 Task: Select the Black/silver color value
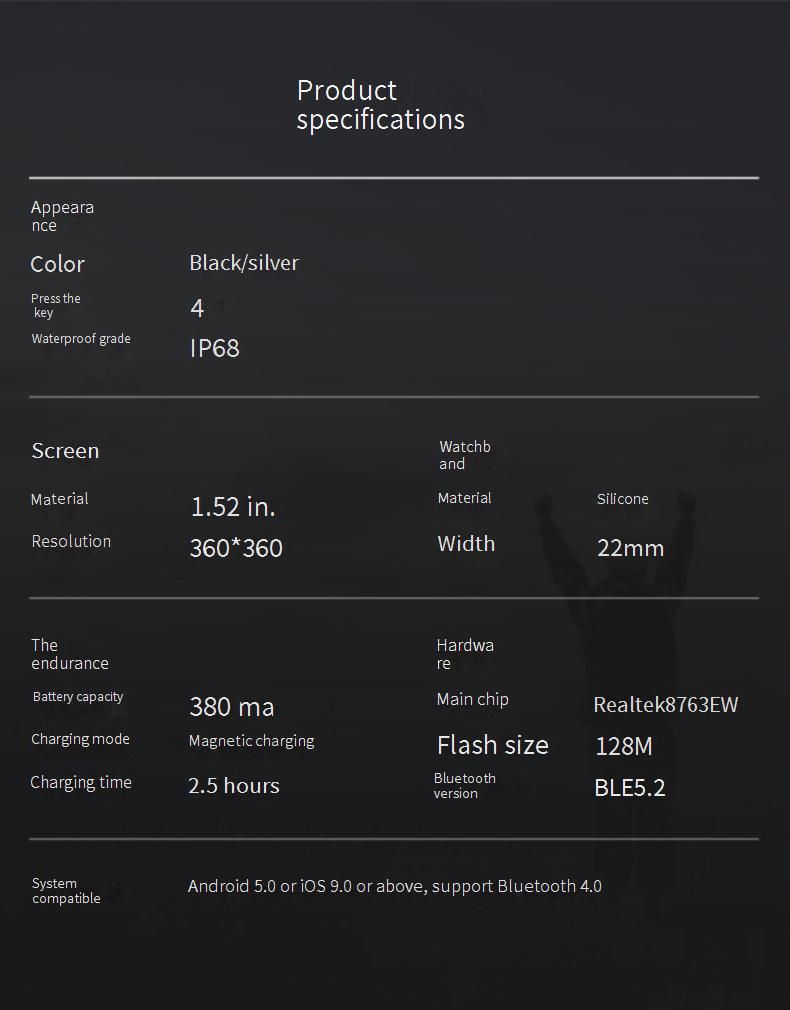coord(244,263)
